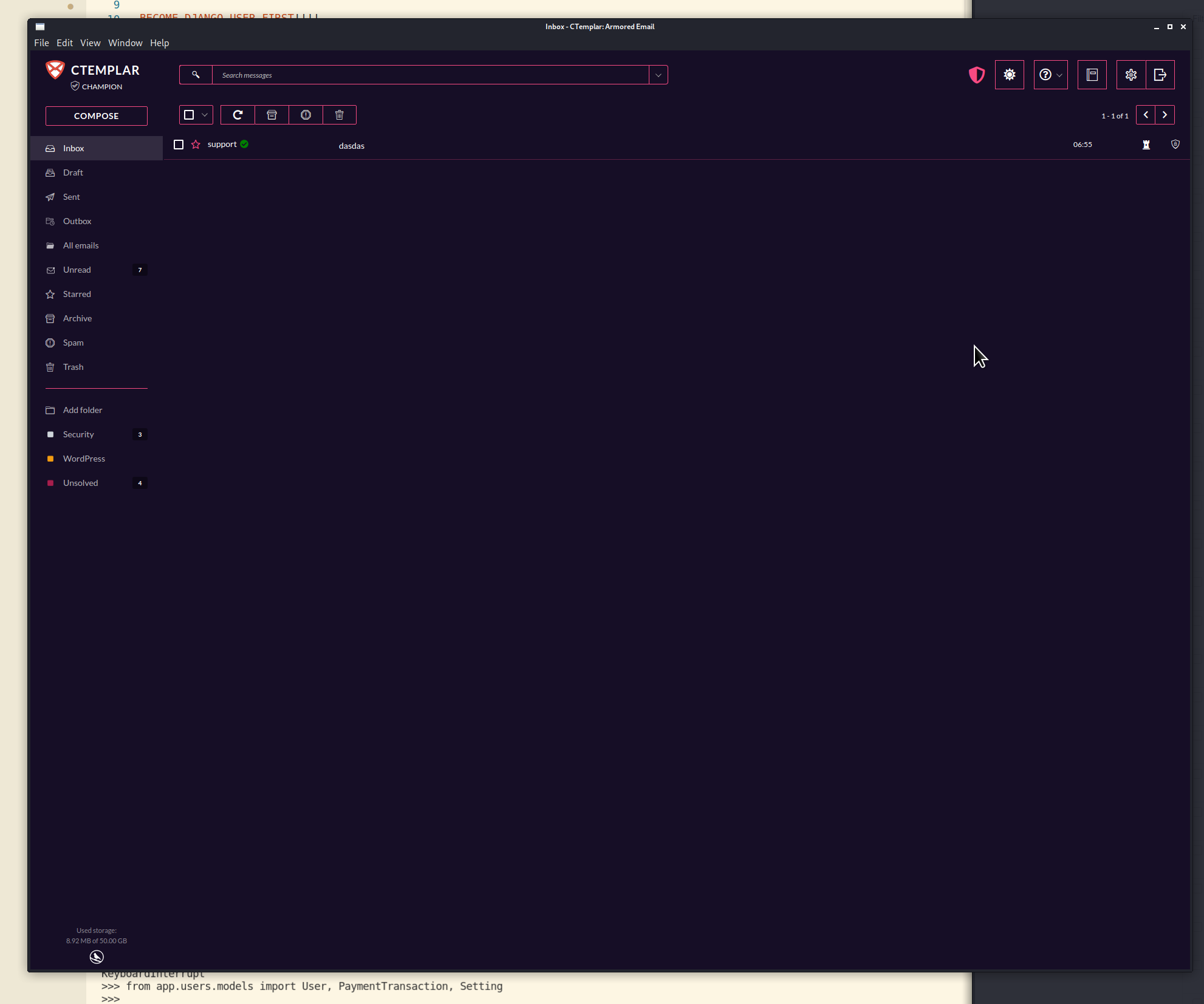Check the checkbox on the support email
Image resolution: width=1204 pixels, height=1004 pixels.
pos(178,145)
